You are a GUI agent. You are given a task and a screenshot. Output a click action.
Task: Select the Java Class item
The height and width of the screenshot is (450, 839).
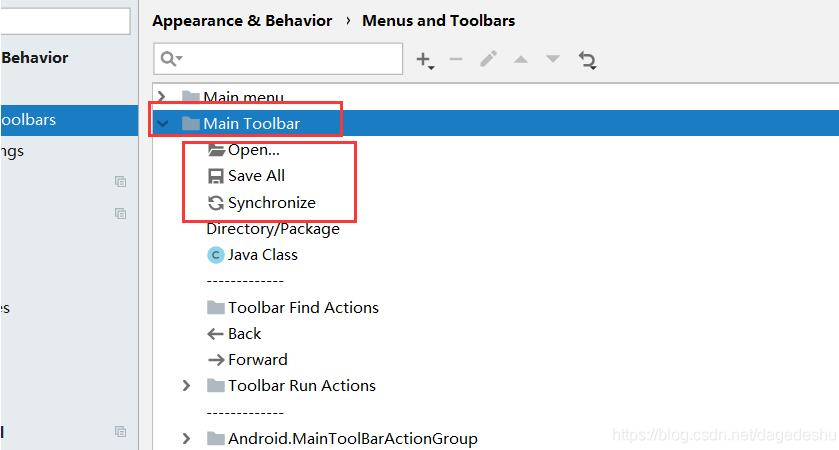coord(262,255)
